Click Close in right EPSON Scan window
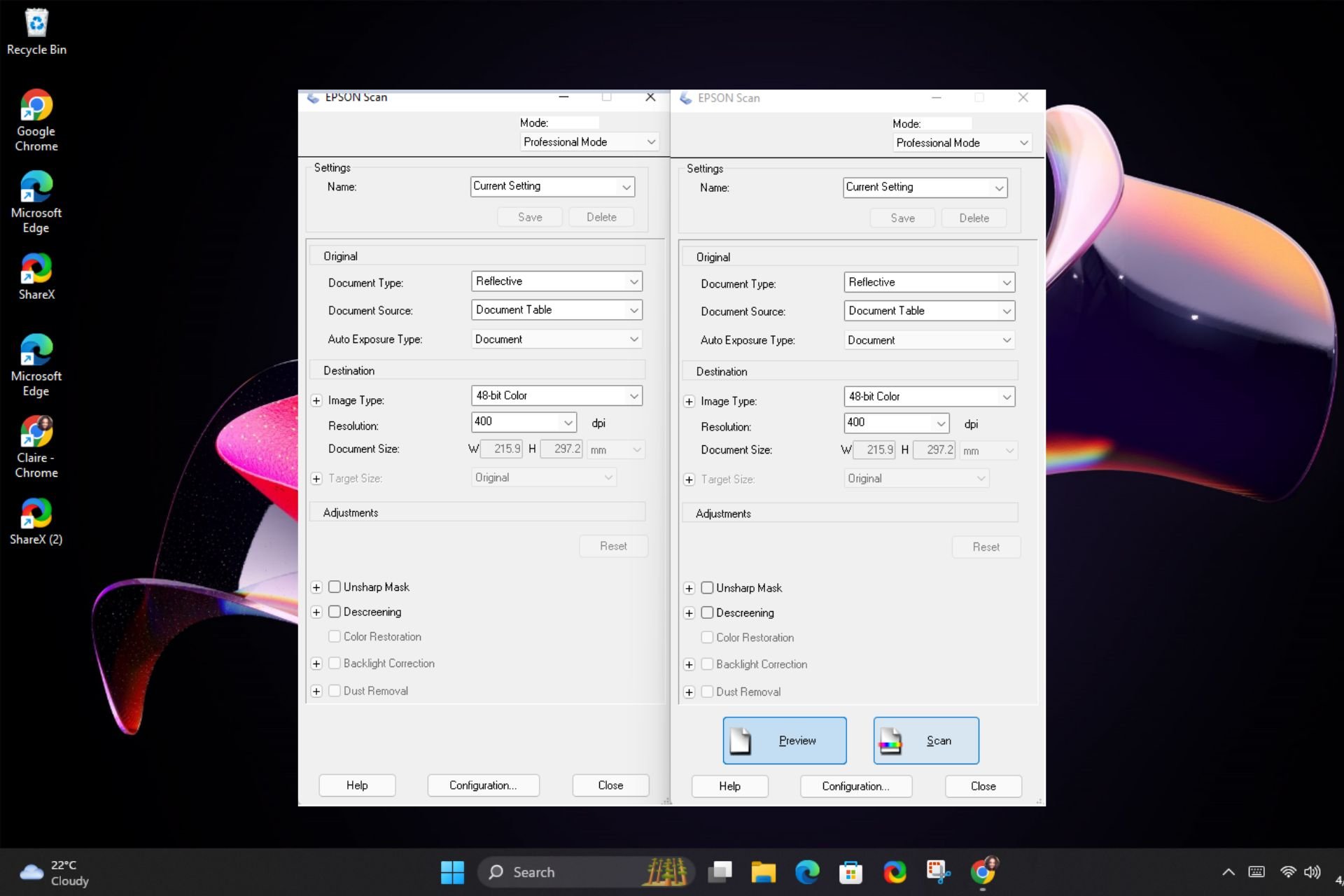Screen dimensions: 1344x896 point(983,786)
